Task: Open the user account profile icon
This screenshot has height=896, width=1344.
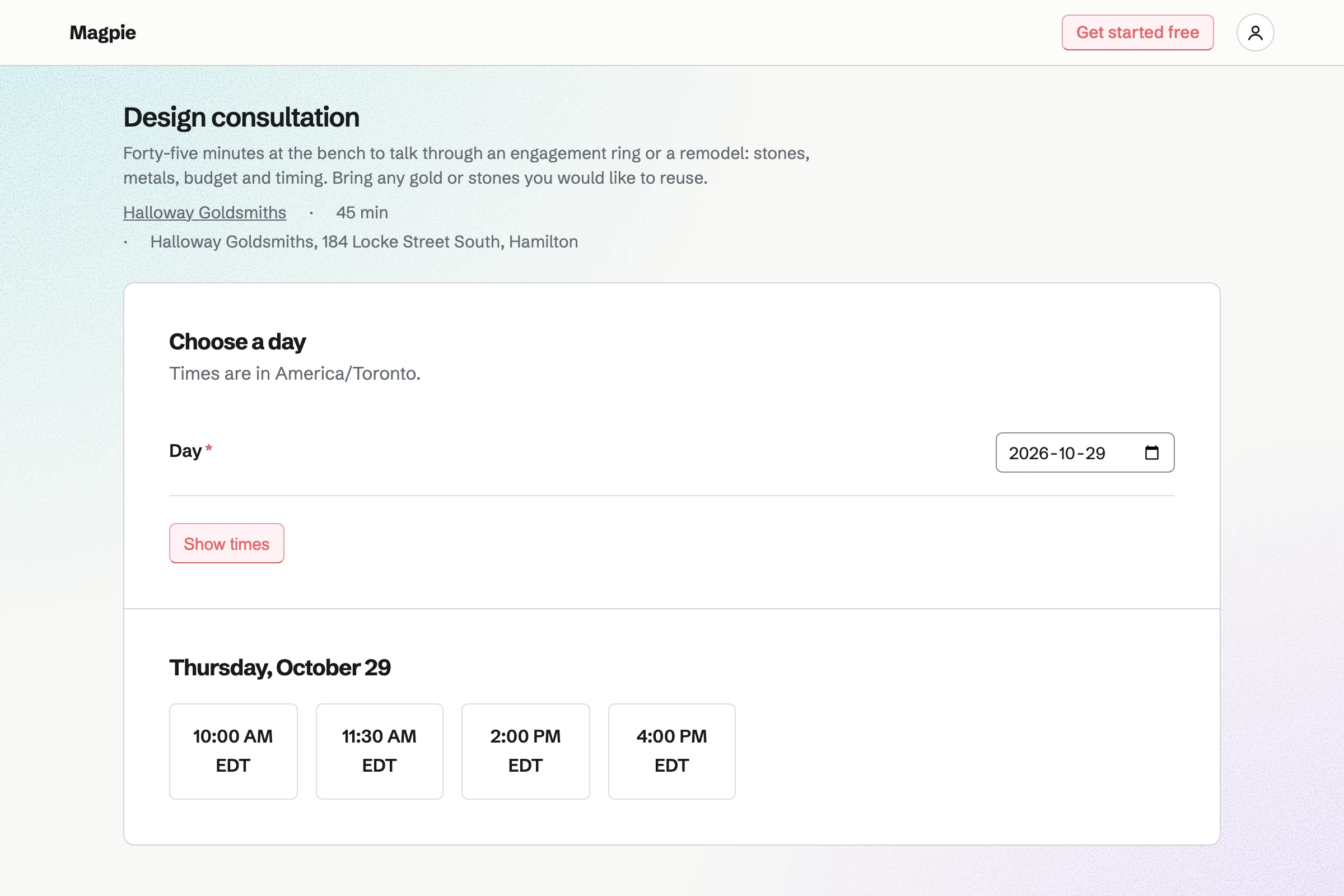Action: click(1255, 32)
